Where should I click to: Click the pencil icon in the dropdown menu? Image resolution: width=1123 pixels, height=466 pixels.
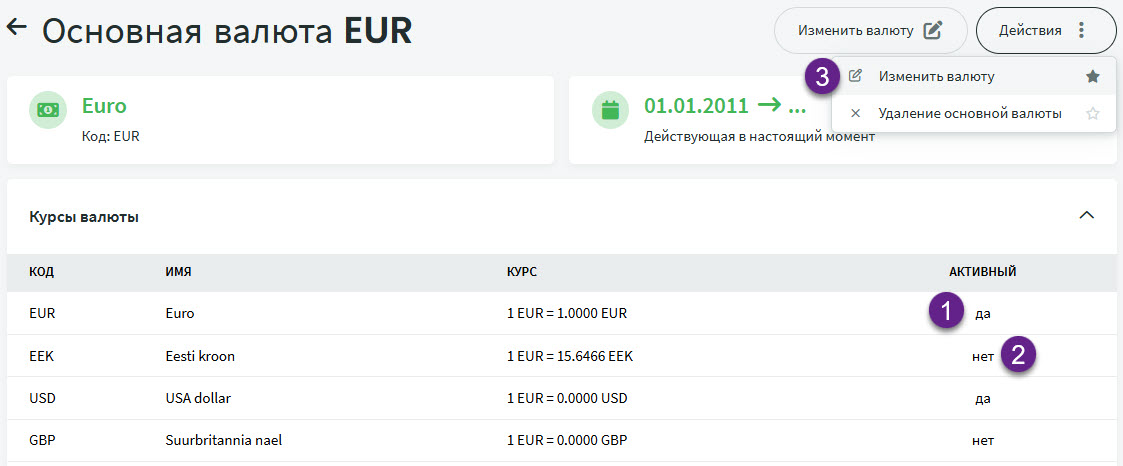855,76
